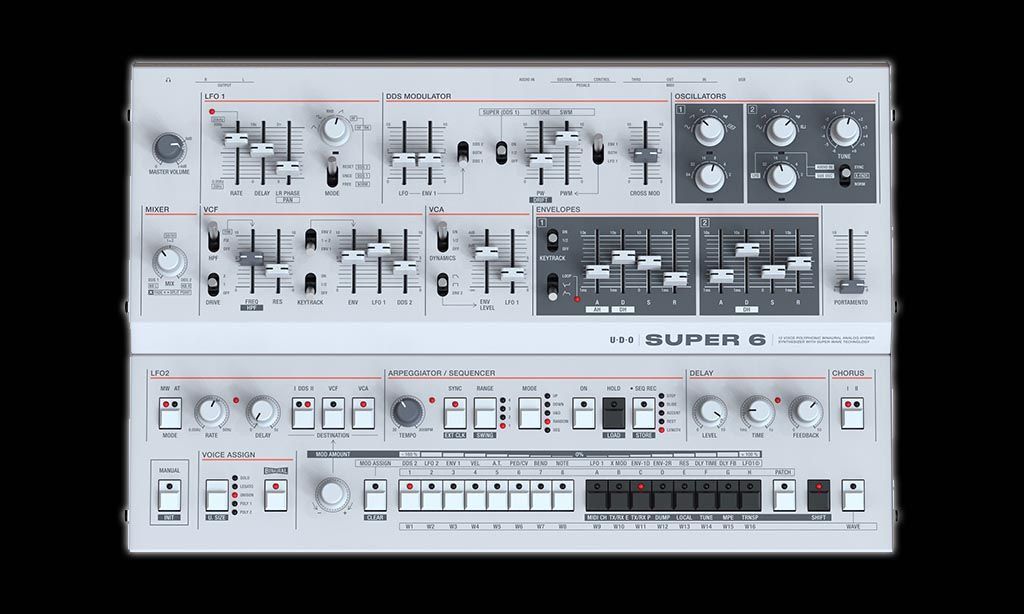The image size is (1024, 614).
Task: Click the LFO2 Delay knob
Action: click(263, 412)
